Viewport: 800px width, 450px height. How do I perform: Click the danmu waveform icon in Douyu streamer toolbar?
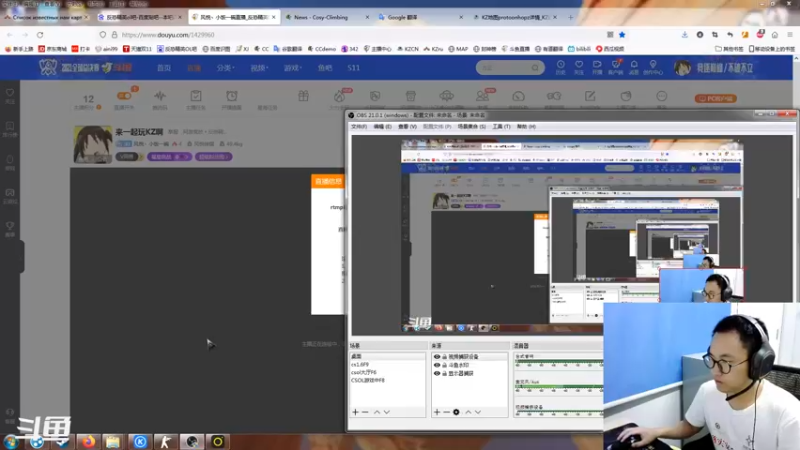[x=160, y=96]
